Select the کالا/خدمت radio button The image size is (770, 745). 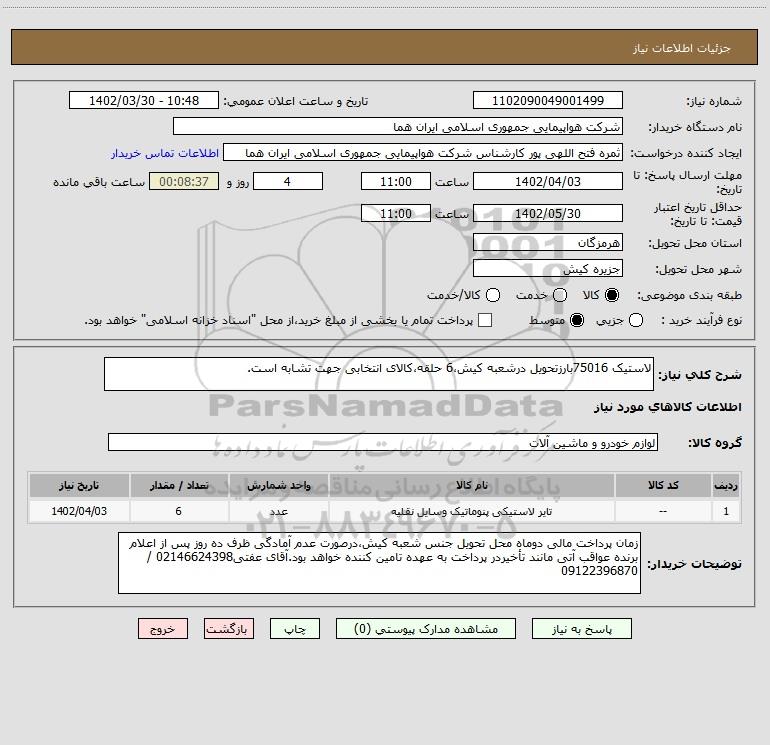click(x=493, y=295)
